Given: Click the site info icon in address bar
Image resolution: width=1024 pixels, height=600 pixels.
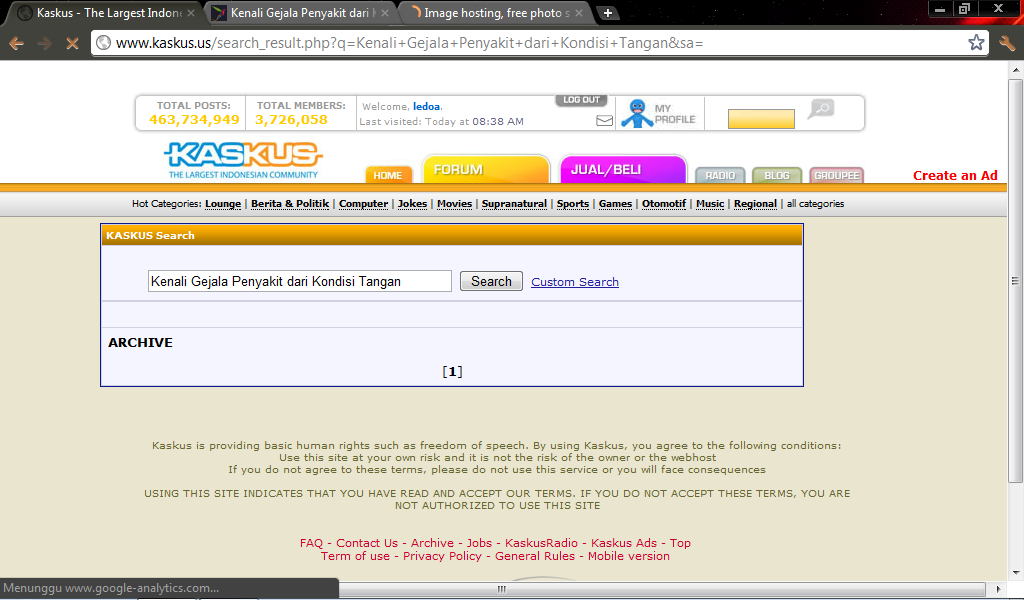Looking at the screenshot, I should 103,43.
